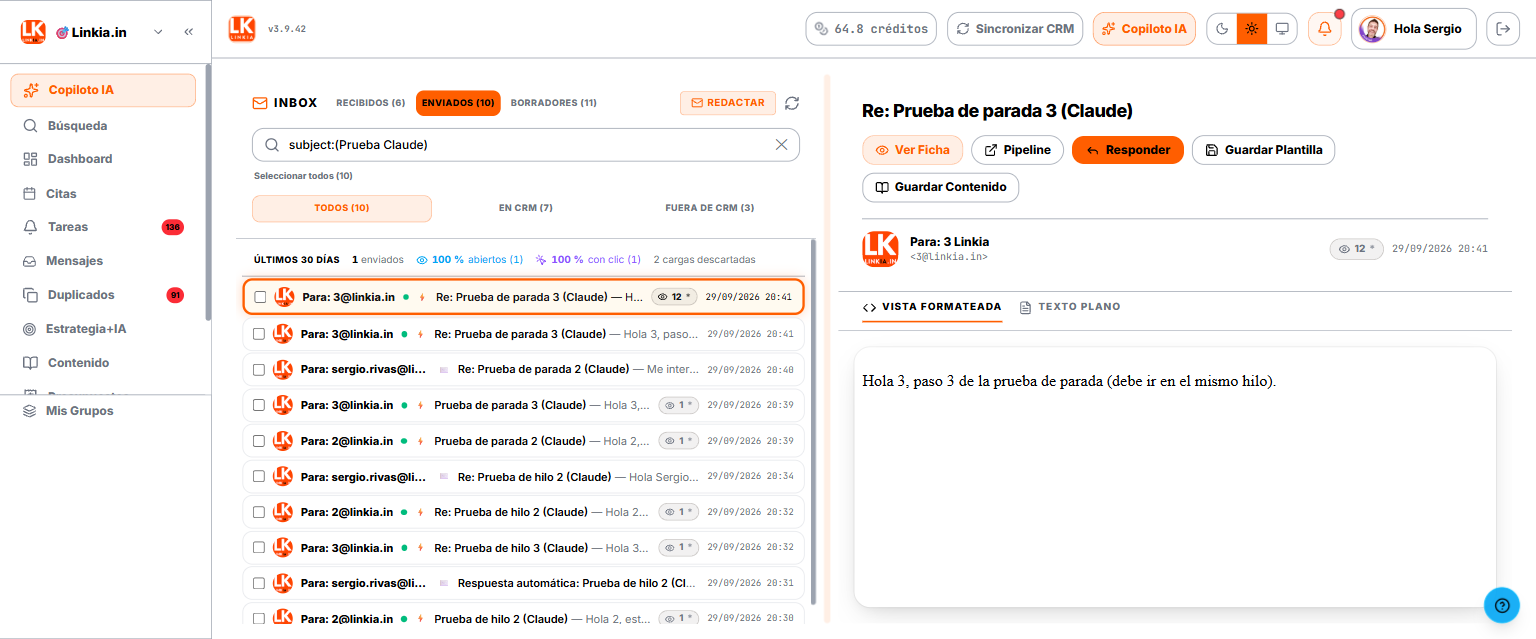This screenshot has height=639, width=1536.
Task: Click the 64.8 créditos indicator
Action: pos(871,29)
